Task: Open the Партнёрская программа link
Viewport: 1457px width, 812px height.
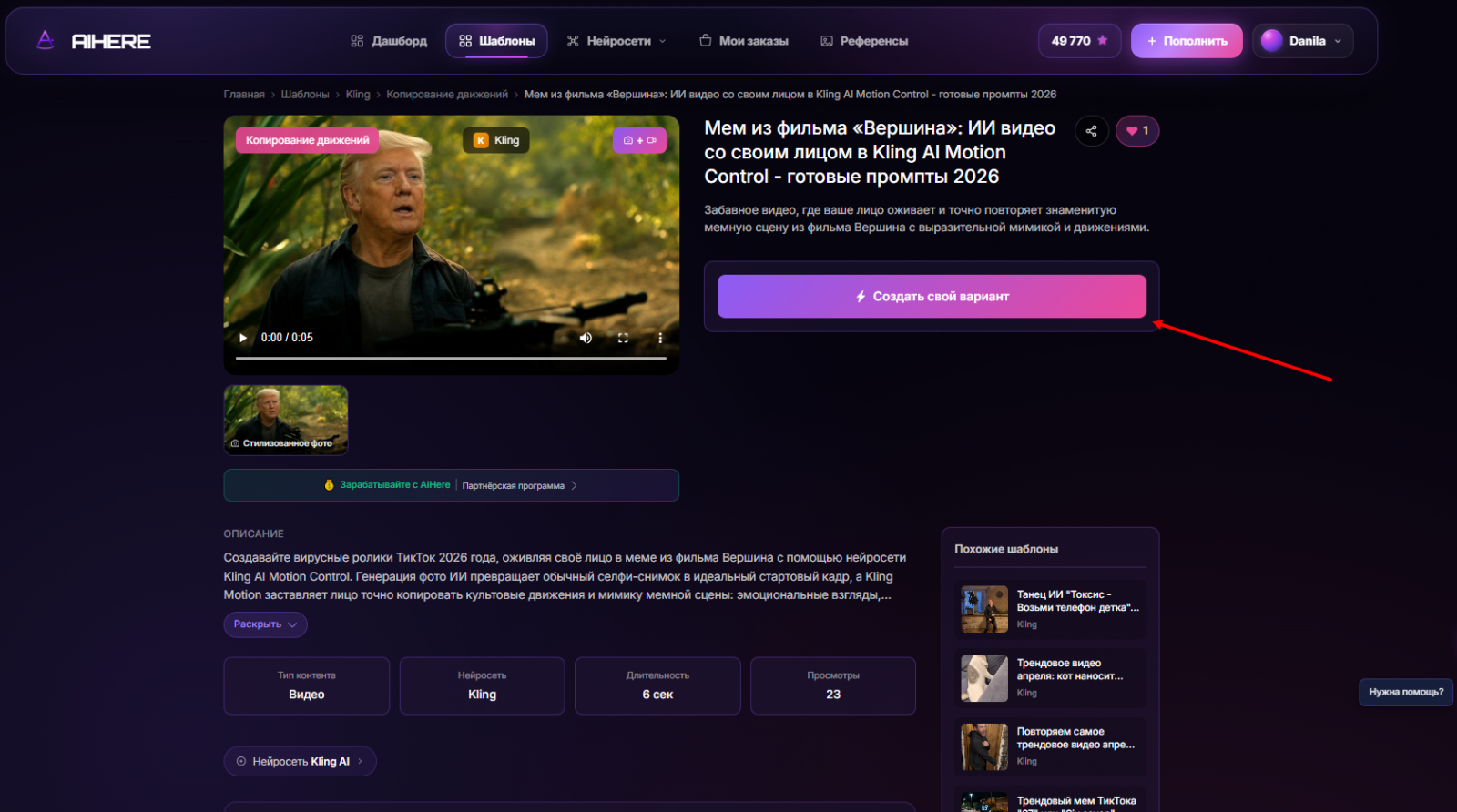Action: [519, 486]
